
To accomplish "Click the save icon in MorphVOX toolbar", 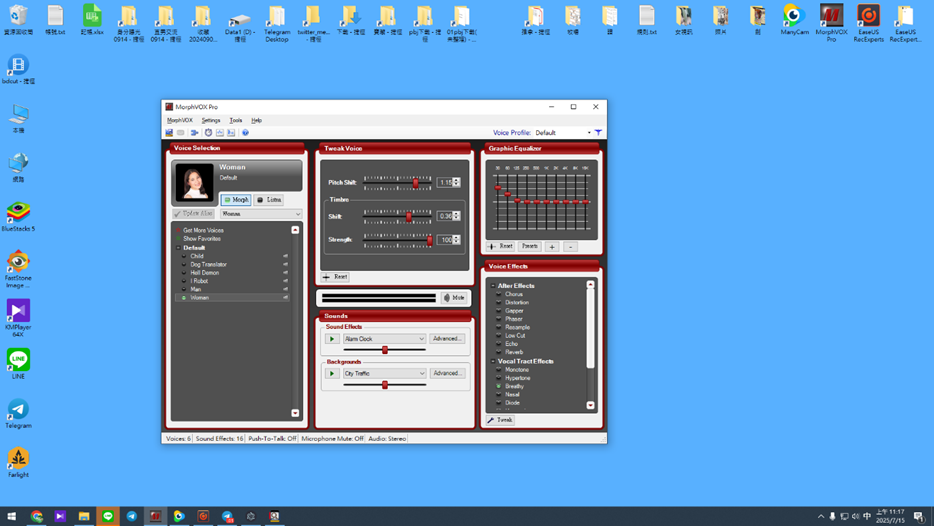I will tap(169, 133).
